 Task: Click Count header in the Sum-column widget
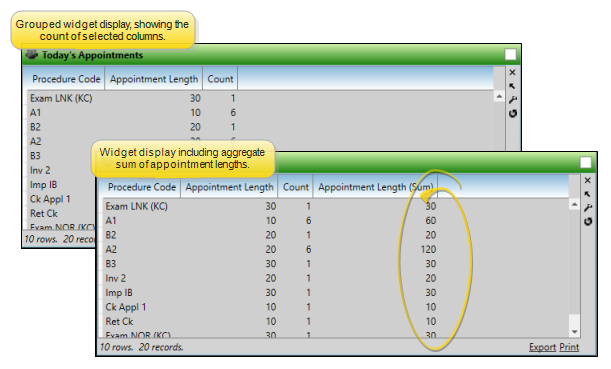pyautogui.click(x=295, y=187)
